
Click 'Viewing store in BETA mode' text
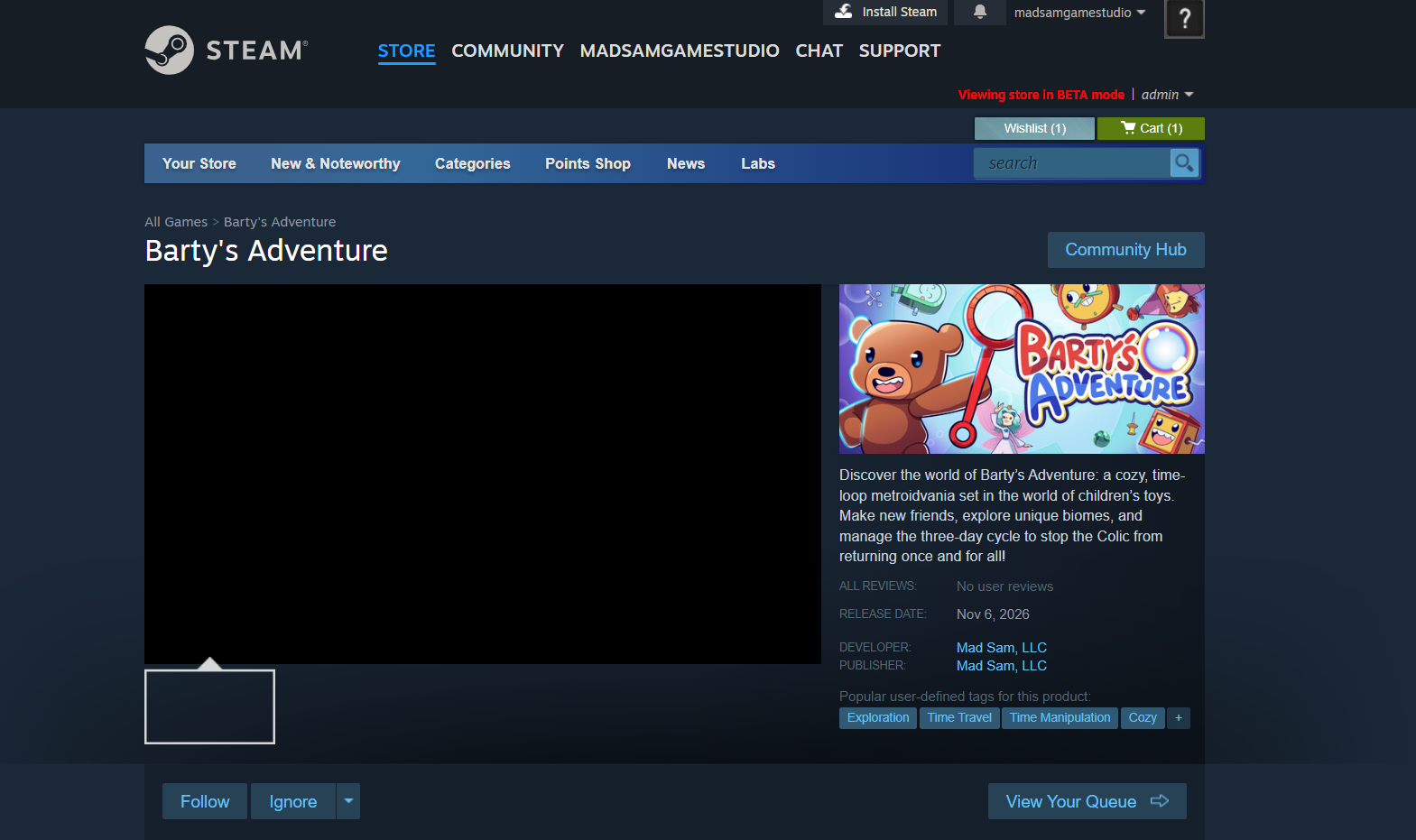coord(1041,95)
